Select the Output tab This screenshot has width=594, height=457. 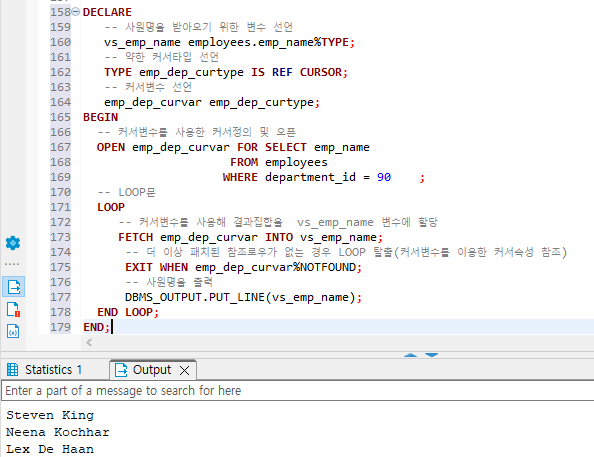[x=152, y=370]
